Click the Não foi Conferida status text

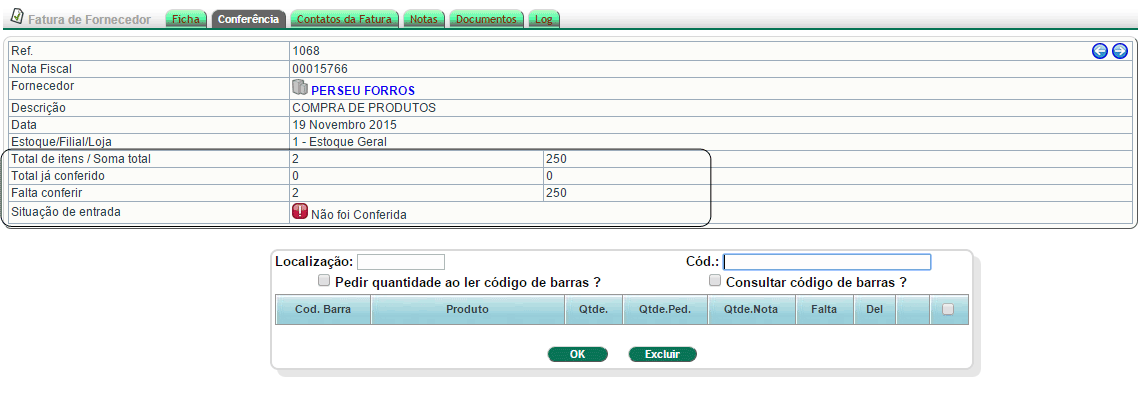coord(358,215)
